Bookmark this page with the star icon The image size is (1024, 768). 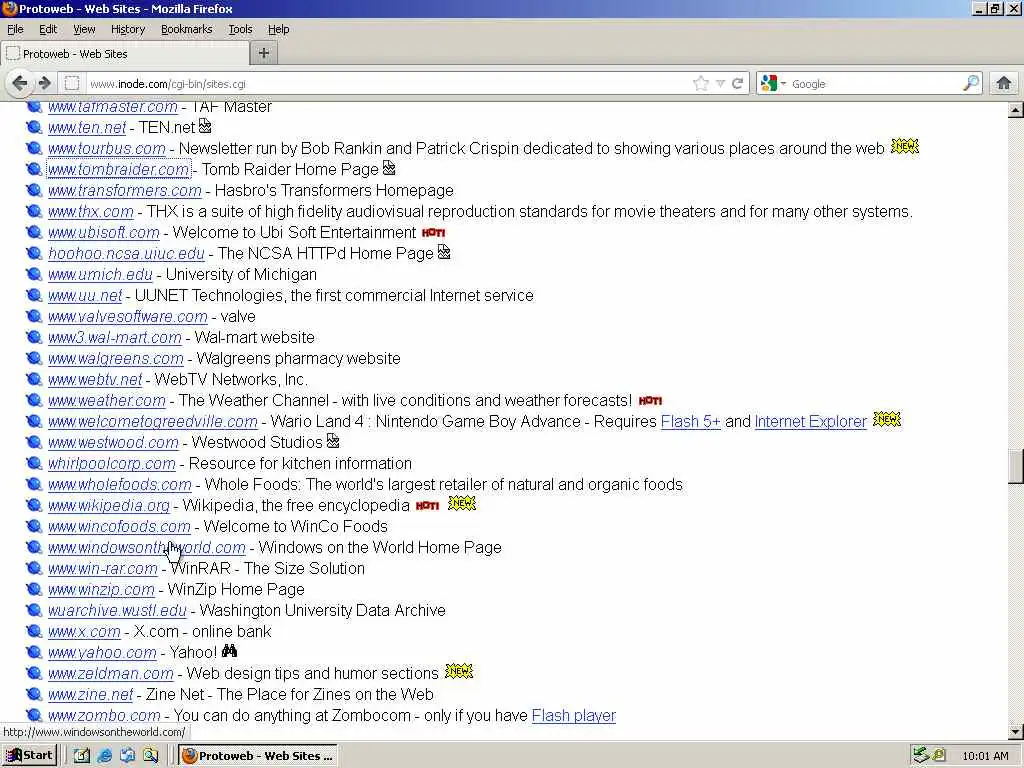click(x=701, y=84)
